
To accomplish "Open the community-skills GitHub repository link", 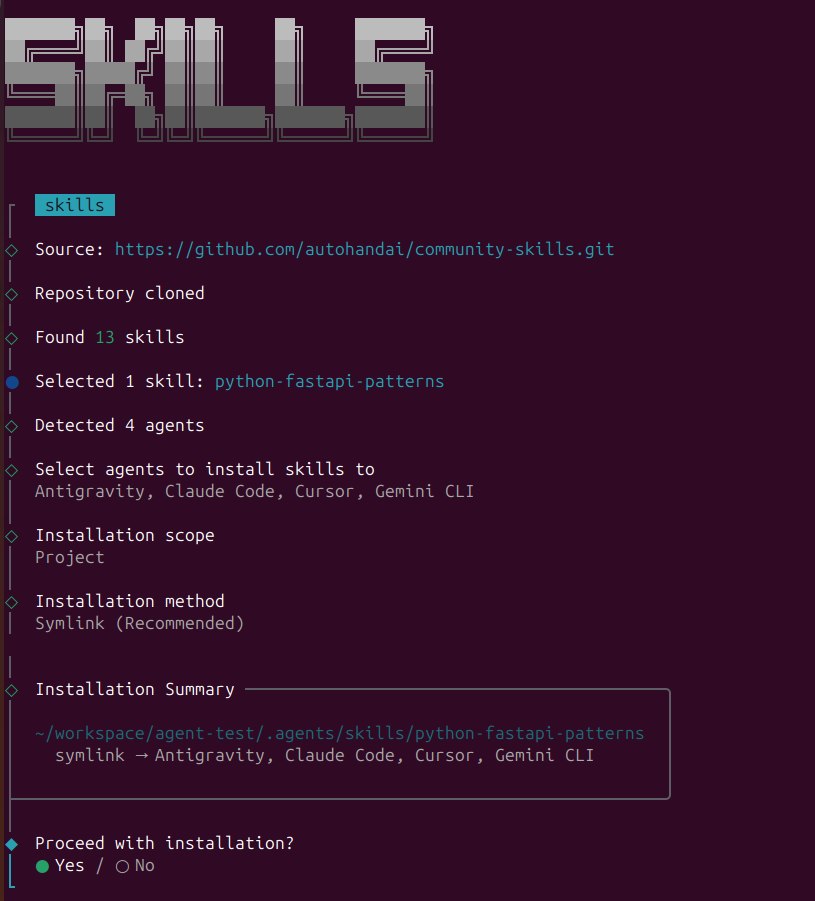I will [364, 249].
